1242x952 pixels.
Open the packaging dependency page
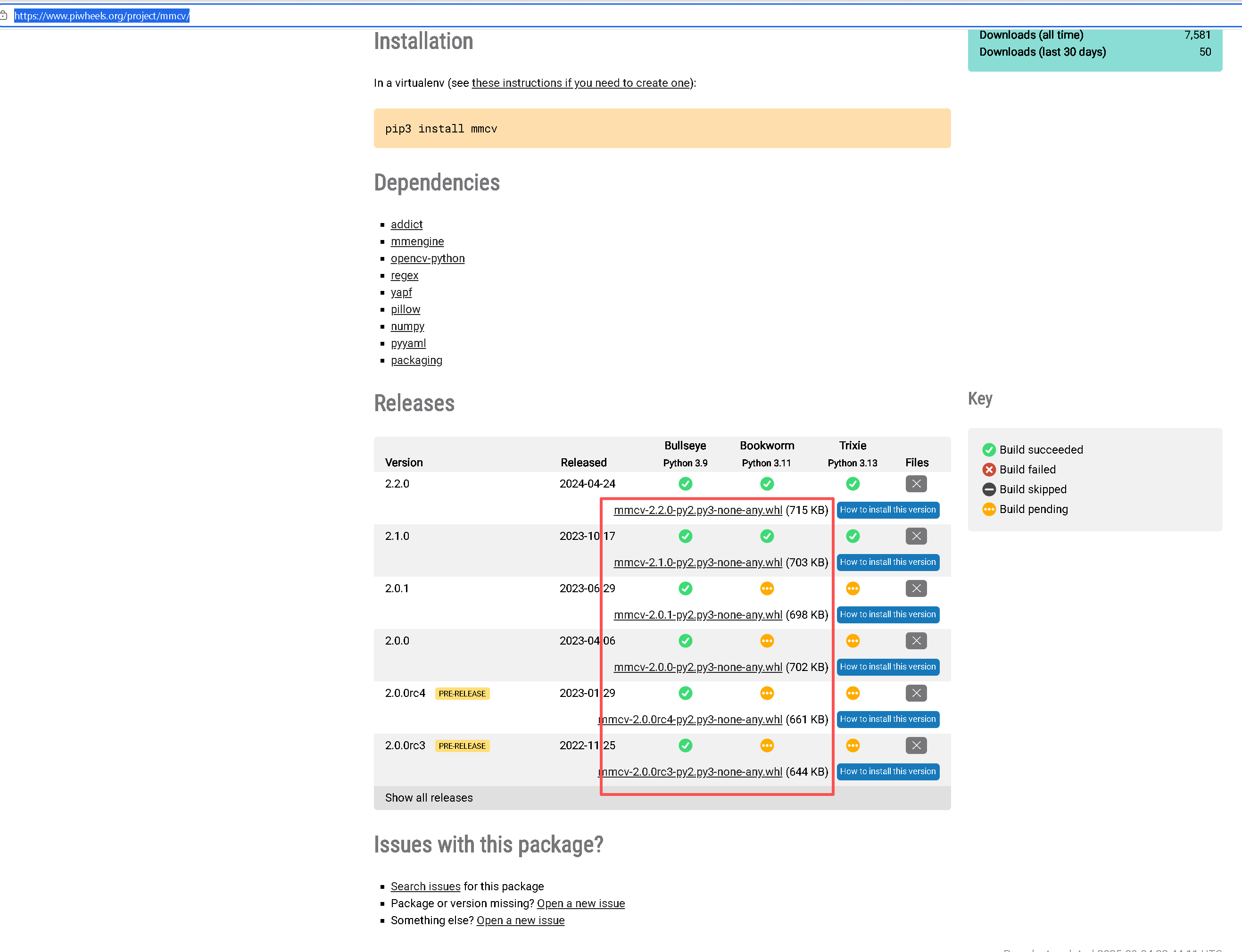(x=416, y=361)
